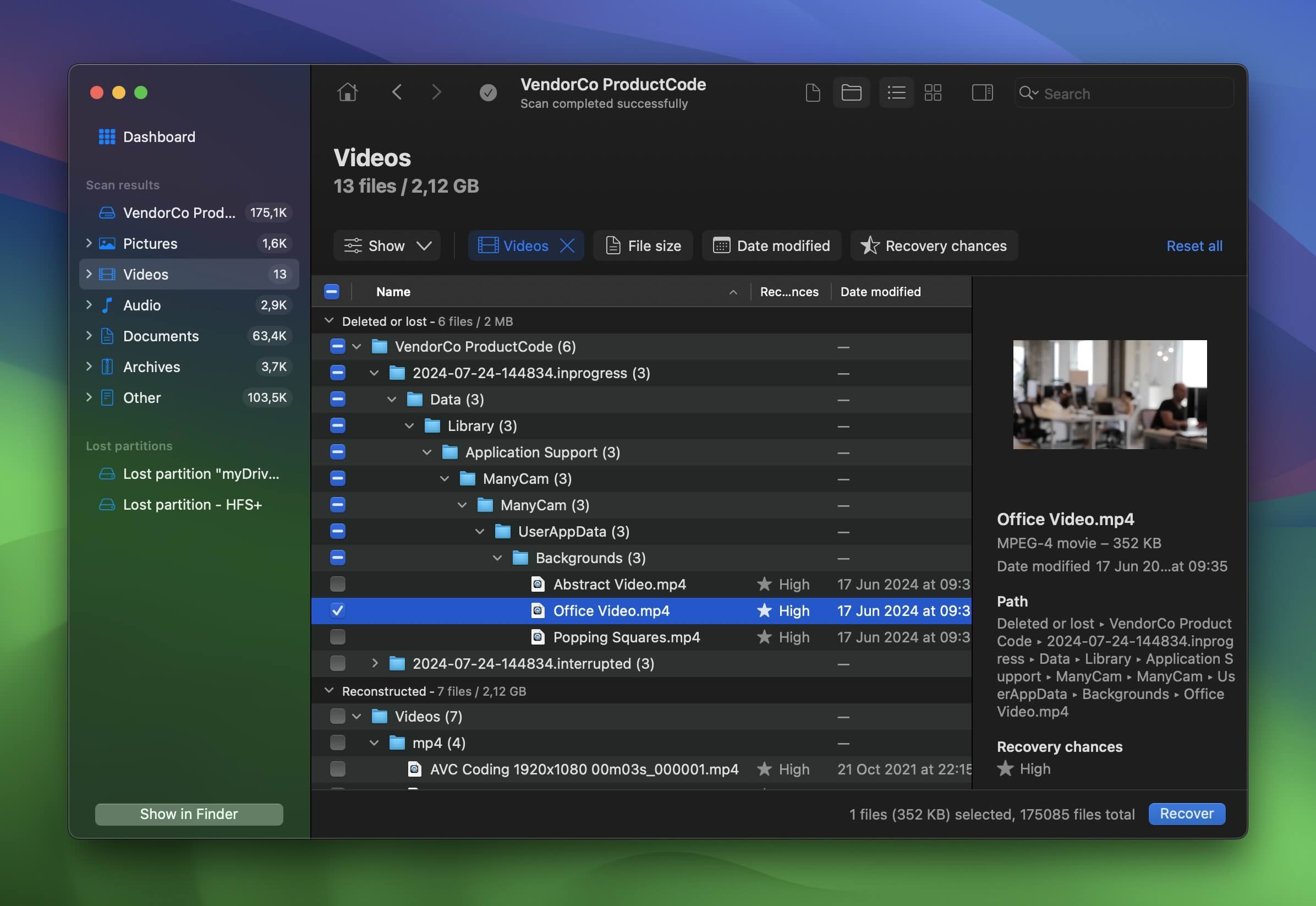Sort by the Name column header
1316x906 pixels.
click(x=393, y=291)
